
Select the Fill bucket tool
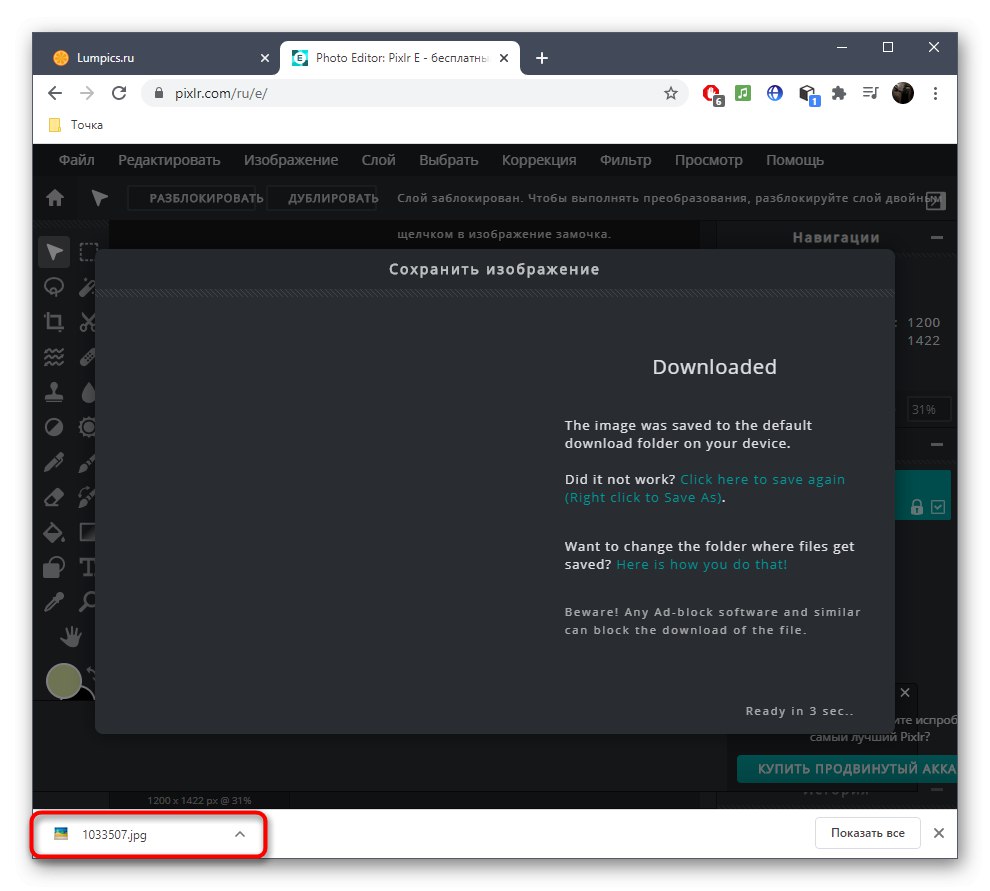[x=54, y=532]
